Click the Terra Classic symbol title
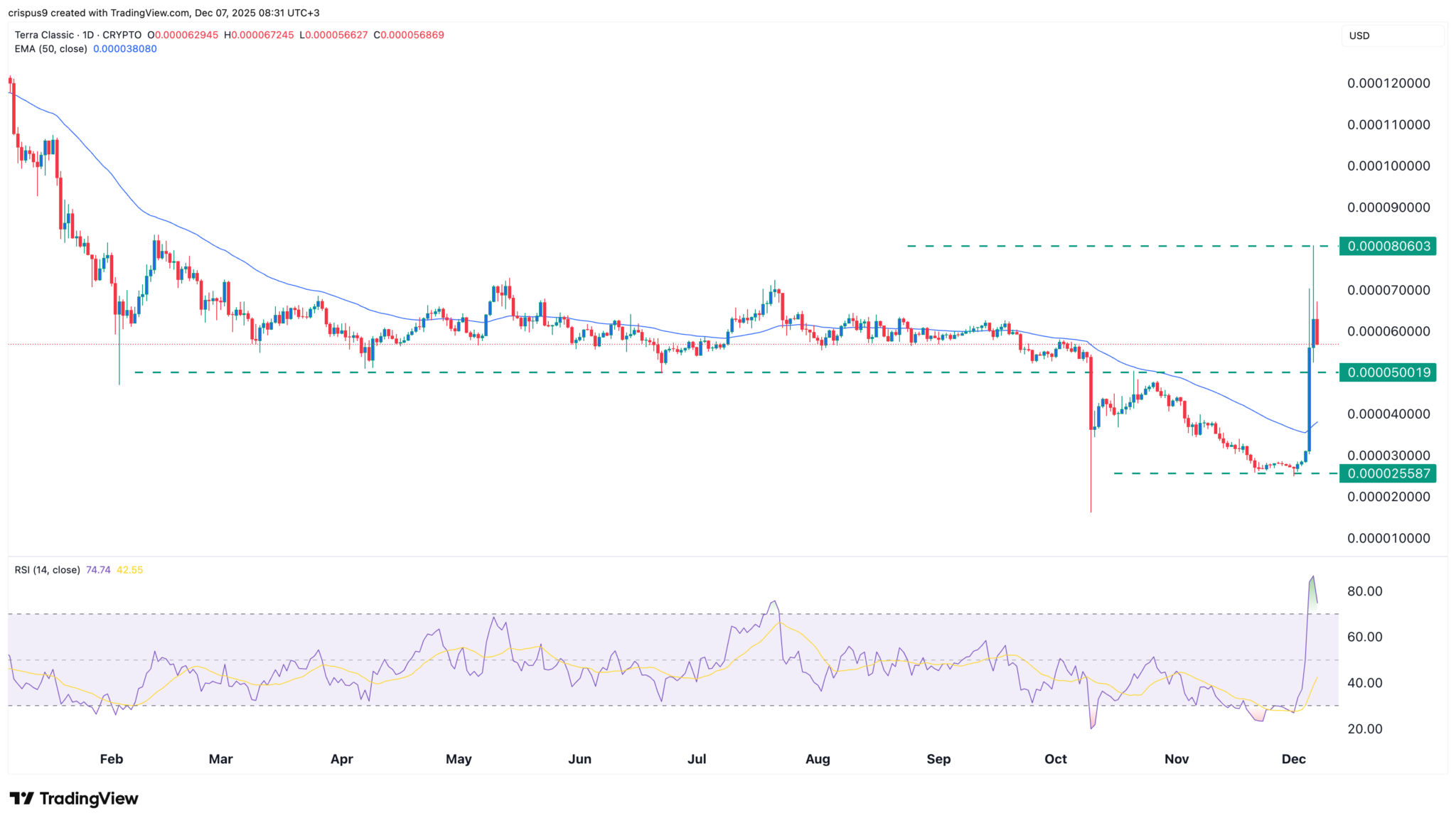 click(x=44, y=35)
